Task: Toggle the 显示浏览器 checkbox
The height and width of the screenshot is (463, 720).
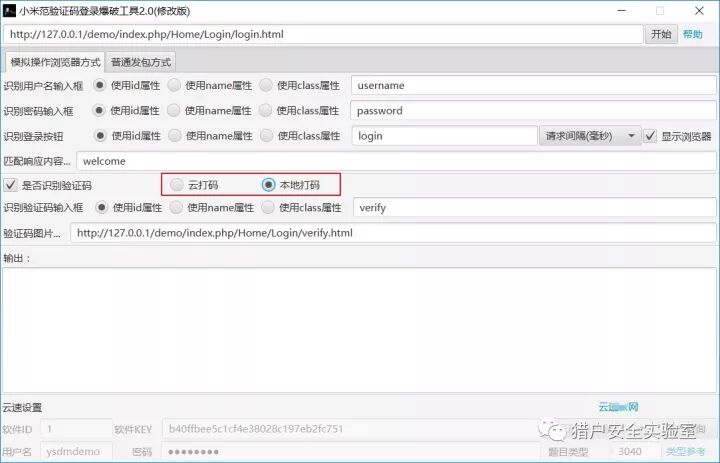Action: click(x=650, y=136)
